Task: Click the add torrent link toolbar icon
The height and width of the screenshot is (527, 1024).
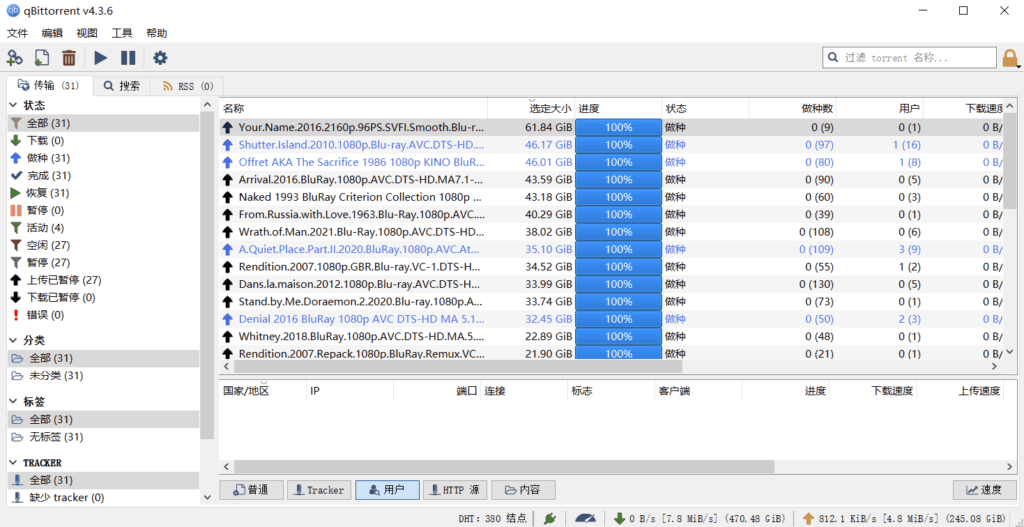Action: [15, 58]
